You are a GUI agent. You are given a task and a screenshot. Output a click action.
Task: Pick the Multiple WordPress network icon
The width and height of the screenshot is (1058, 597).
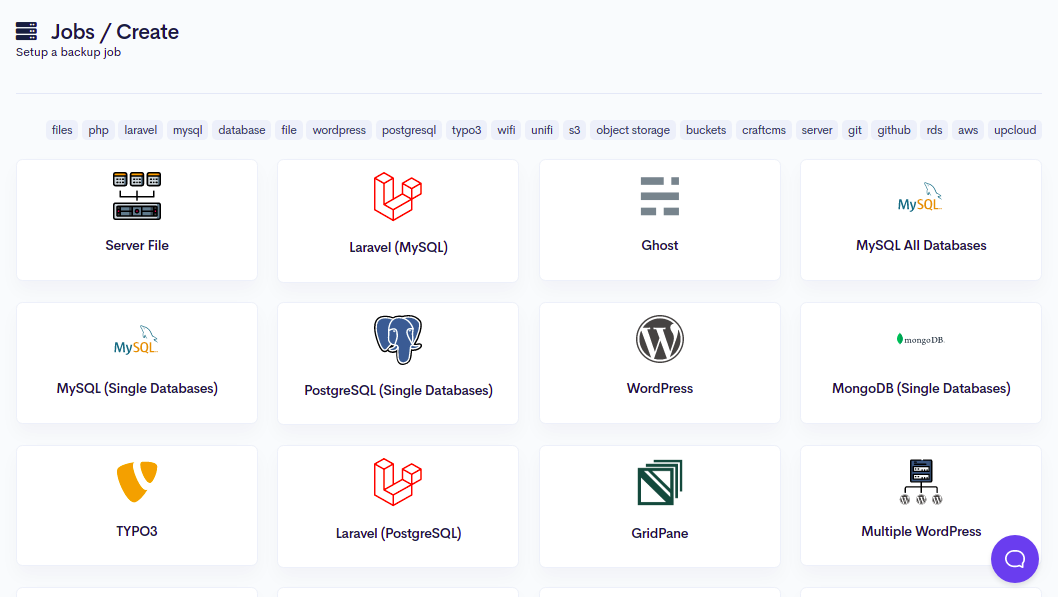[921, 482]
